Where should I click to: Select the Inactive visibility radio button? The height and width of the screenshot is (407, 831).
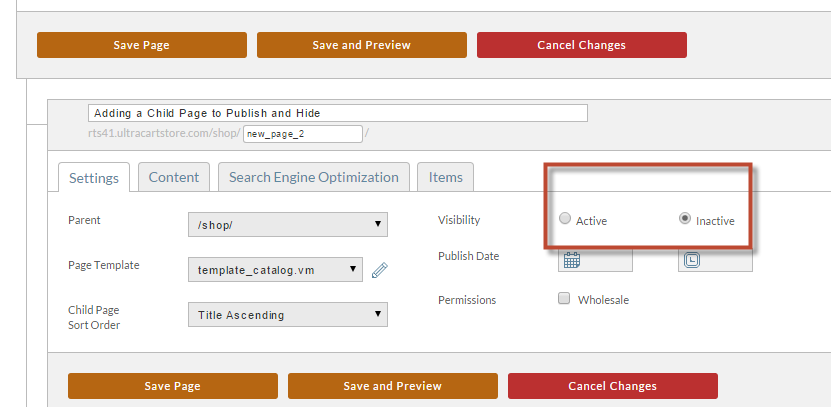685,218
